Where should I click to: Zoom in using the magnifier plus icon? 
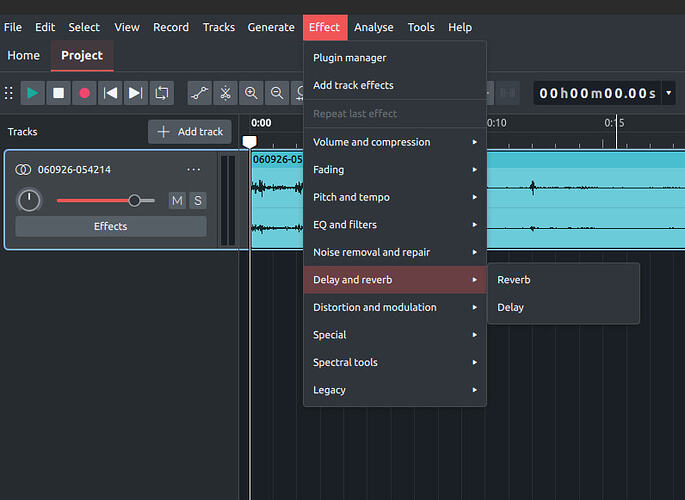click(251, 93)
